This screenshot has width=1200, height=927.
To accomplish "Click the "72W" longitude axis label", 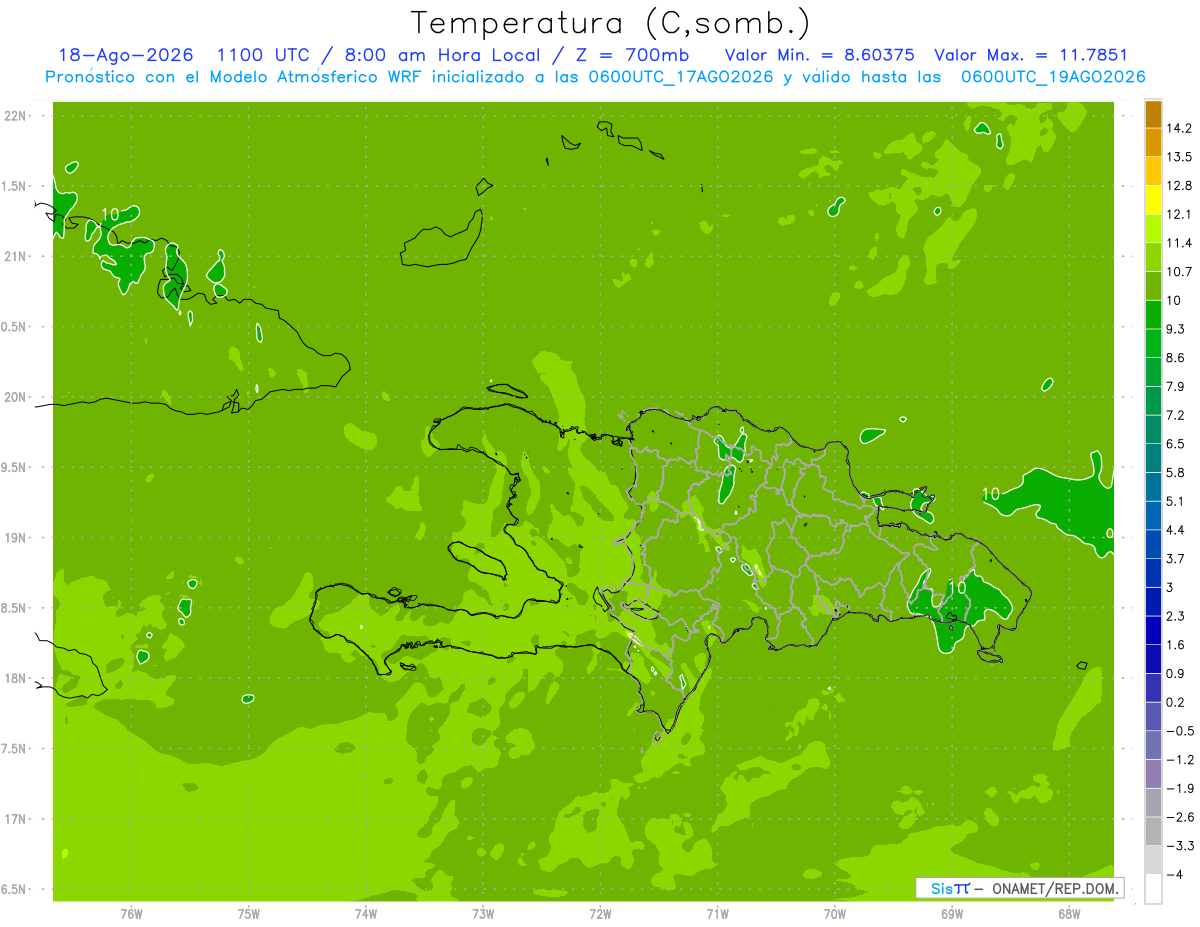I will (601, 913).
